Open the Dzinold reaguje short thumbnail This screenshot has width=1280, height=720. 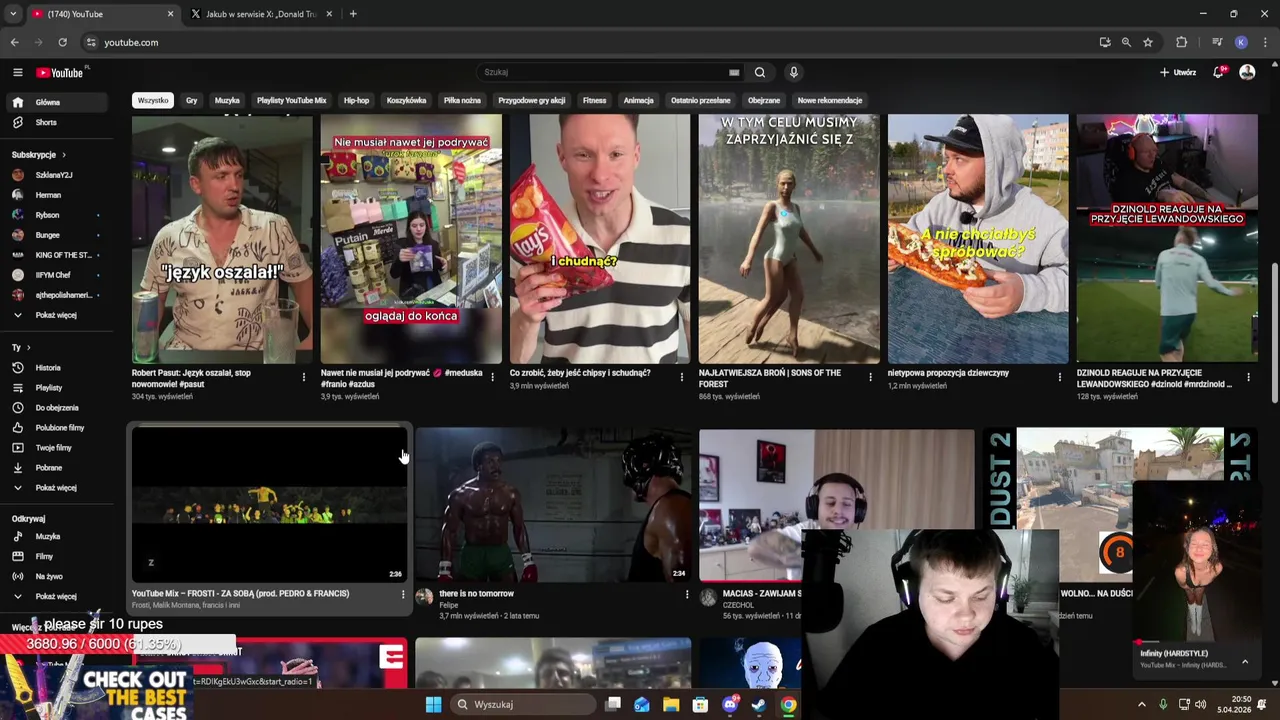pos(1167,238)
